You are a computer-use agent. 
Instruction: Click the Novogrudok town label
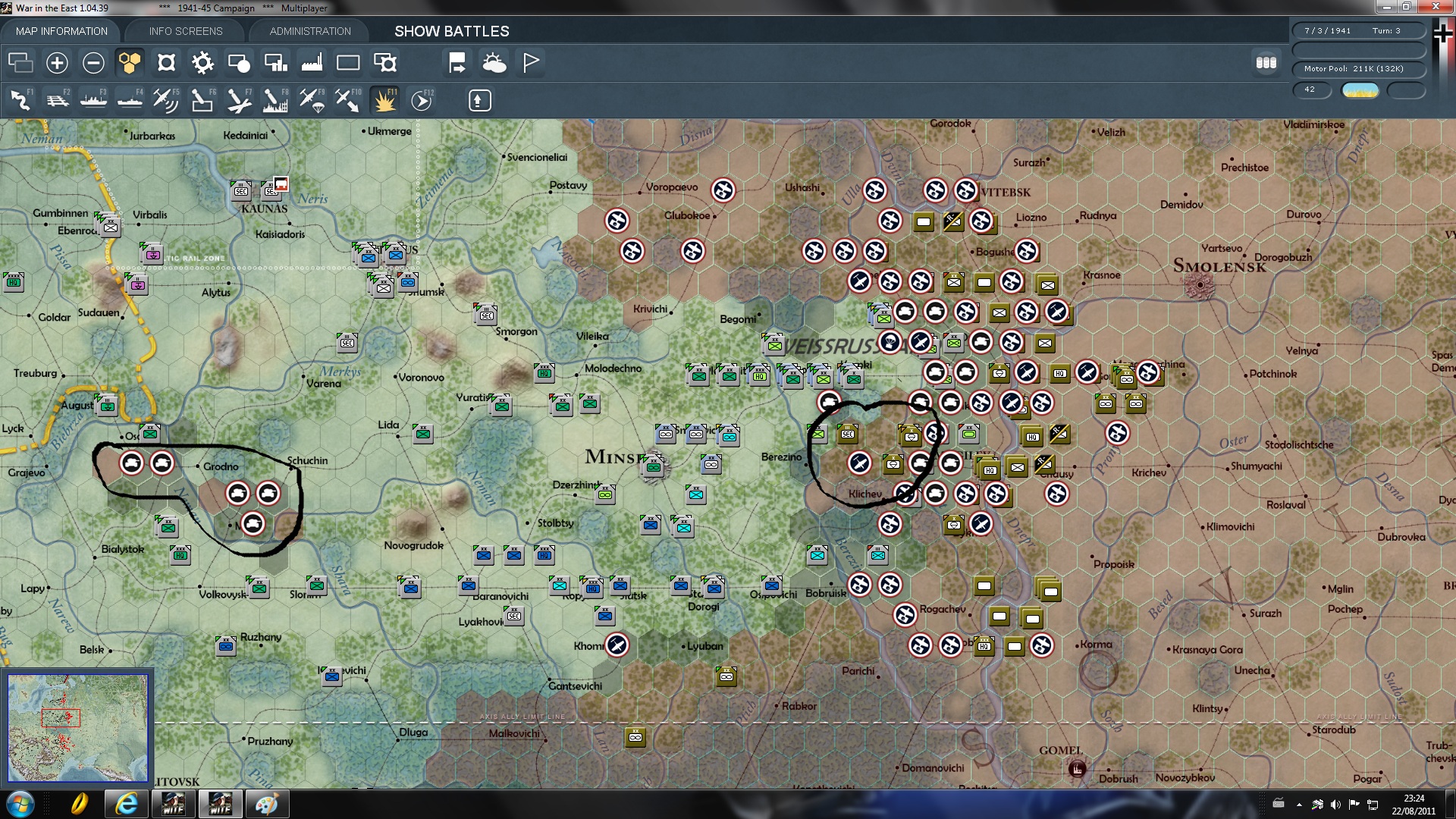point(413,545)
